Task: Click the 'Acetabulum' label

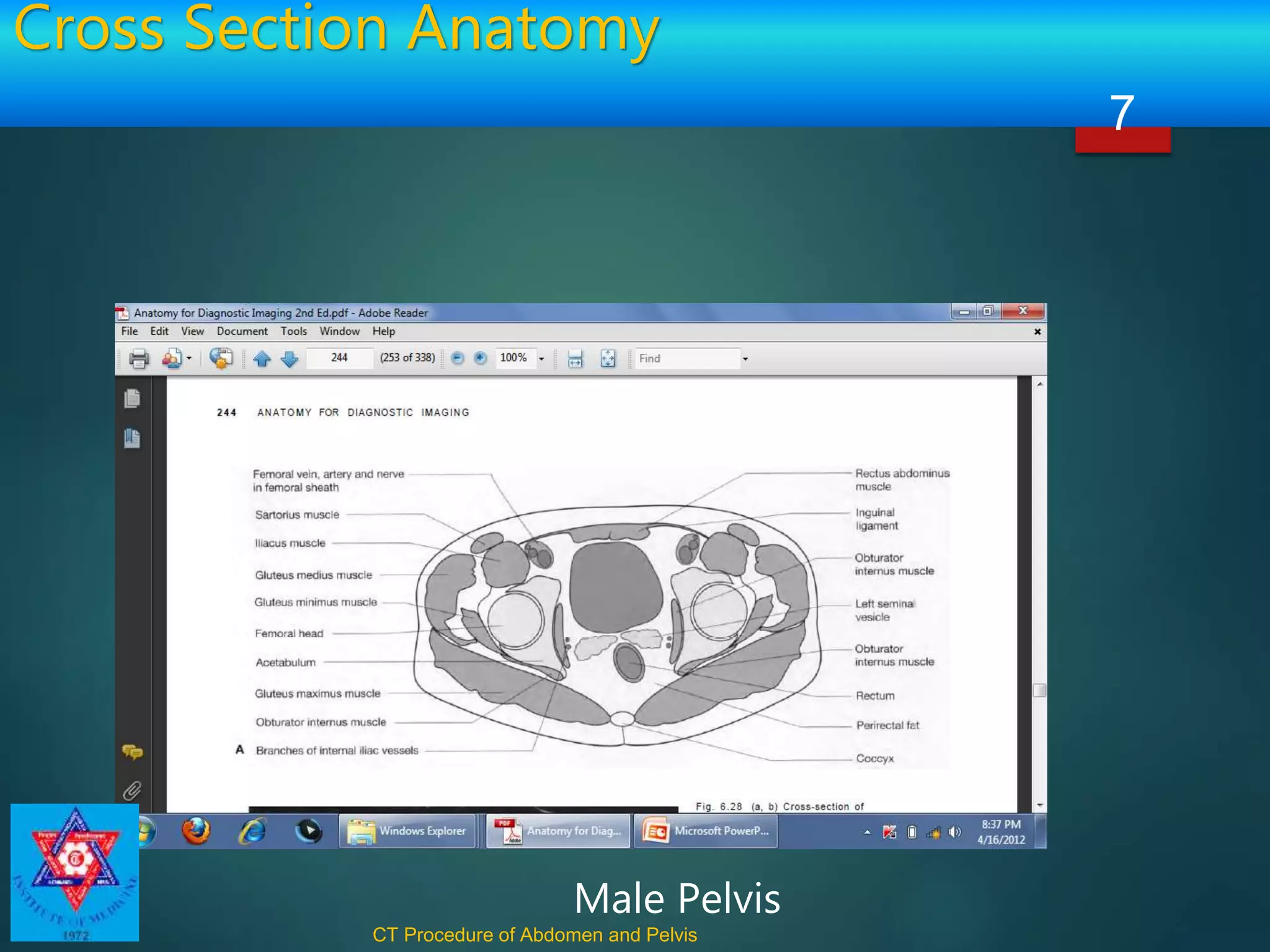Action: tap(285, 663)
